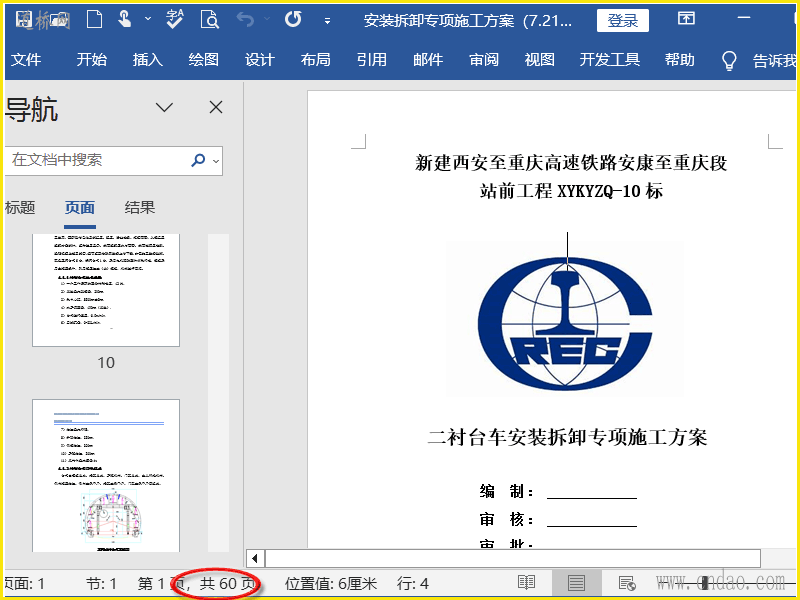
Task: Switch to the 插入 ribbon tab
Action: click(148, 60)
